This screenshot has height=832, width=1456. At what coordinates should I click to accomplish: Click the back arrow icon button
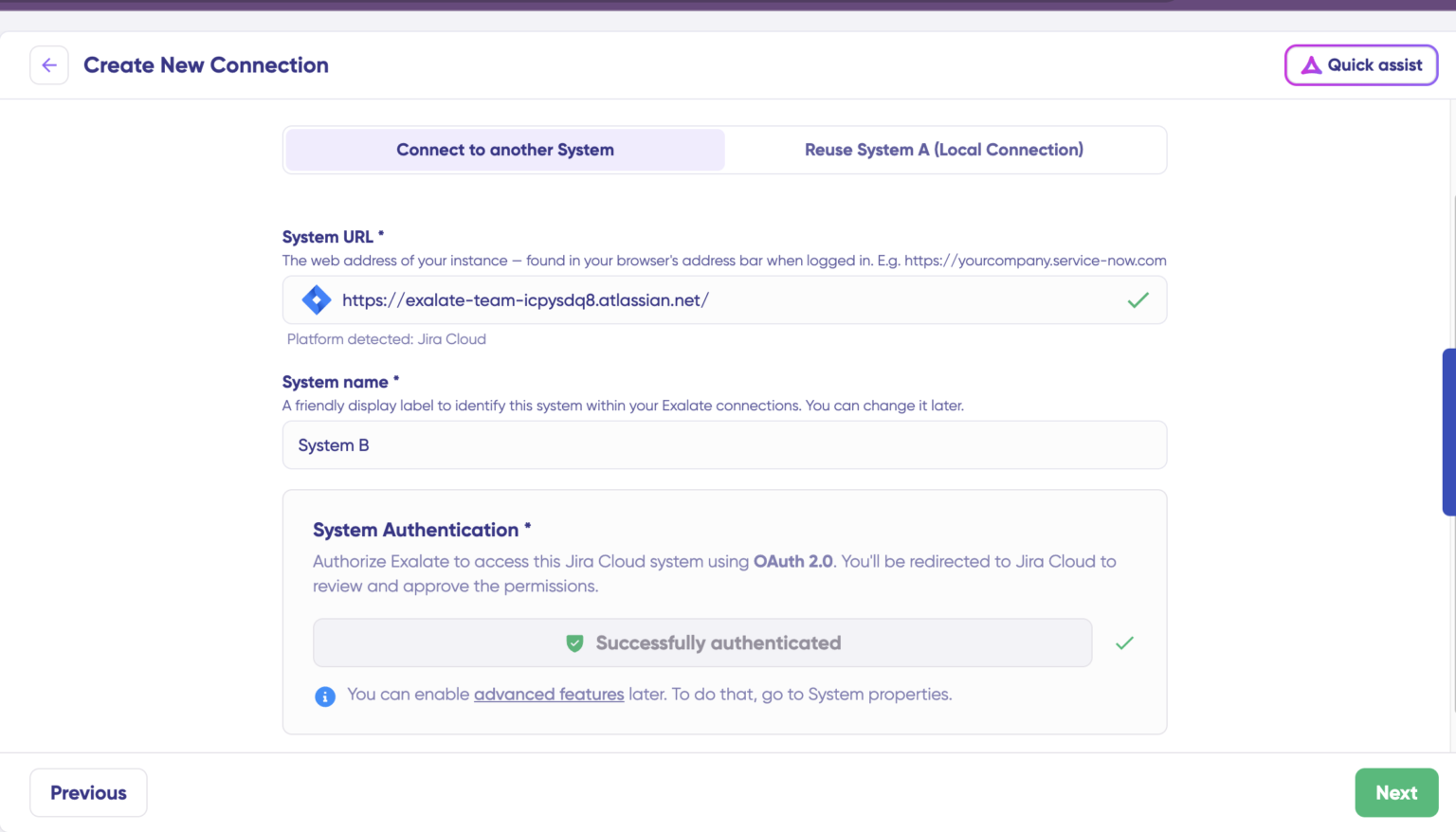[49, 65]
